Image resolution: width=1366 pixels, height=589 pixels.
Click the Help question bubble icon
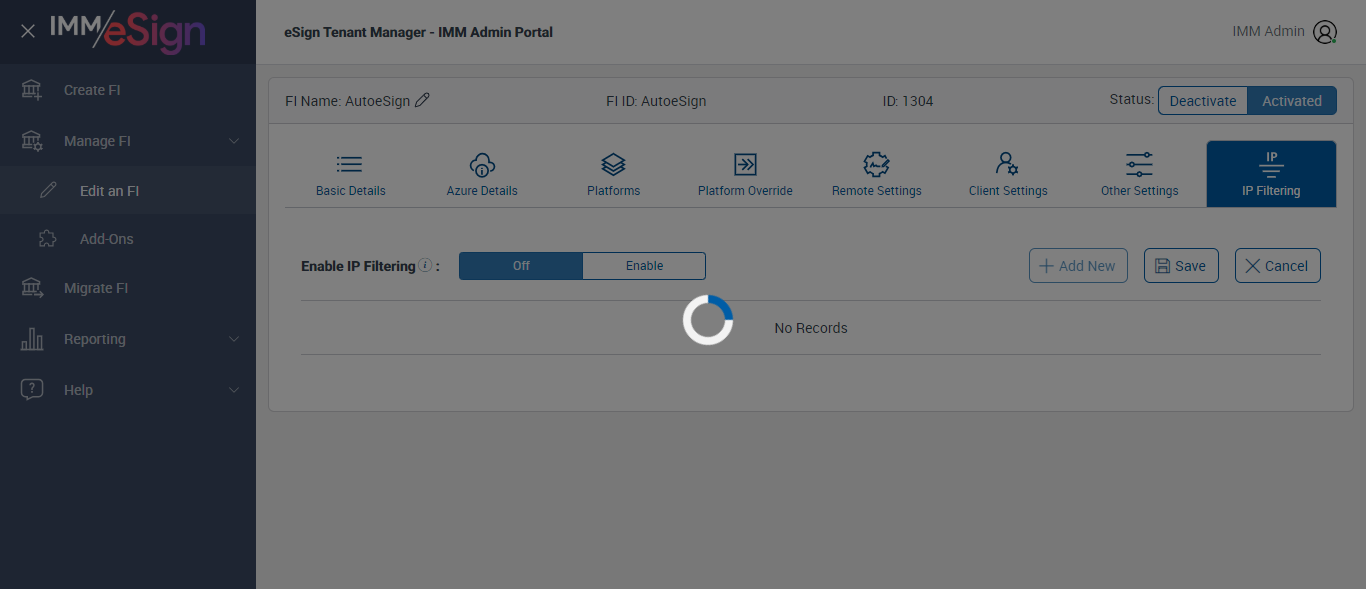(32, 390)
